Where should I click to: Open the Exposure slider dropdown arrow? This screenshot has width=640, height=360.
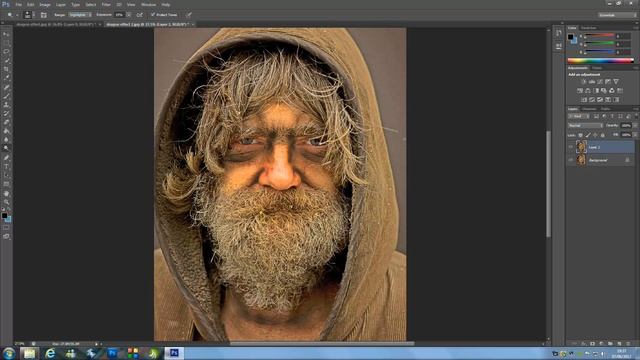point(129,15)
